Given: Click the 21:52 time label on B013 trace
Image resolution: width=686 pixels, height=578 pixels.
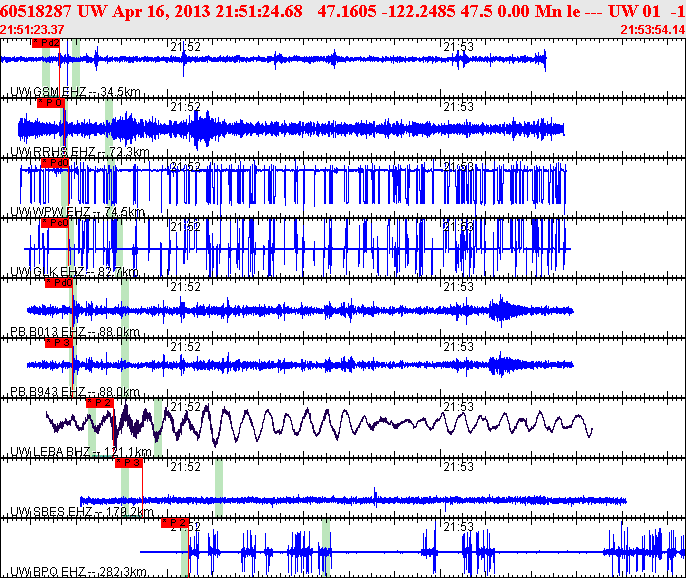Looking at the screenshot, I should tap(186, 287).
